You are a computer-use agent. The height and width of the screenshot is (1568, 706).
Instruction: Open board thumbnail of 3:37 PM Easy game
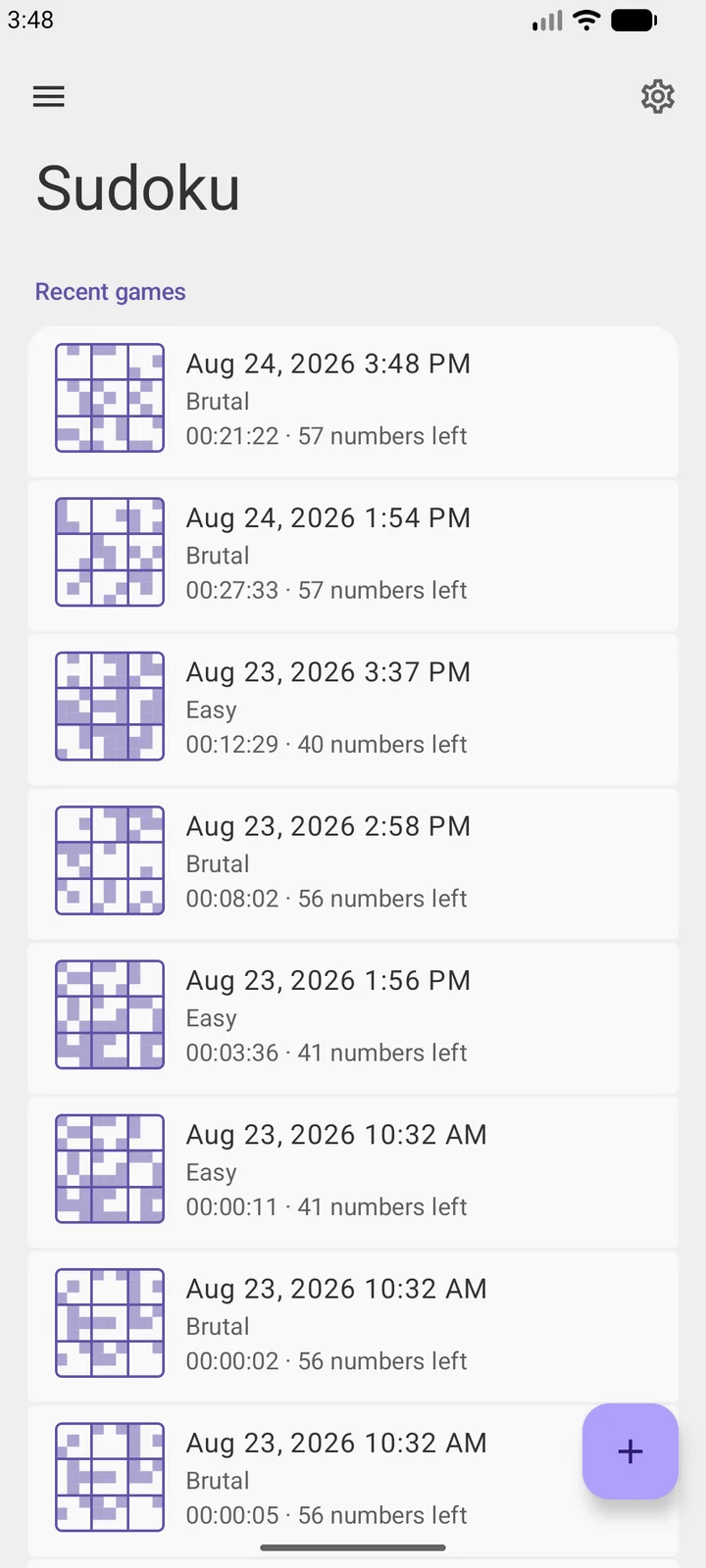[x=110, y=707]
